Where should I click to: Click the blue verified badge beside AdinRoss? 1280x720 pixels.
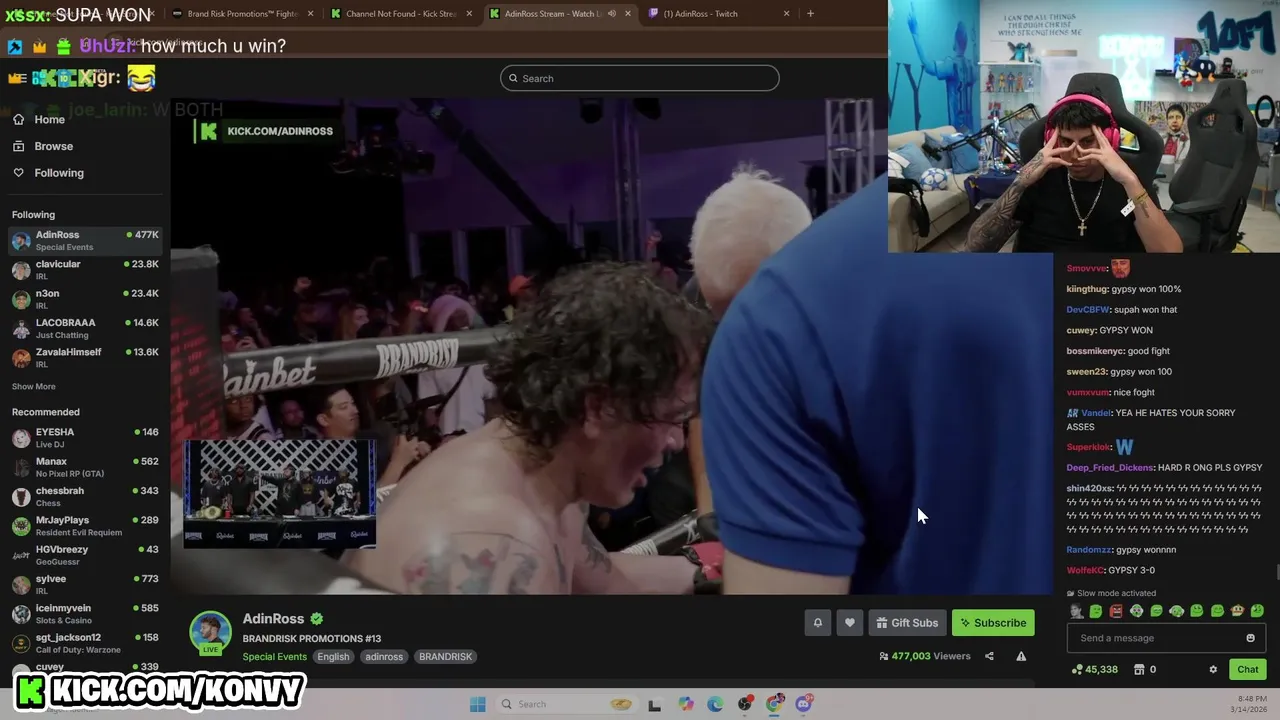pos(316,619)
